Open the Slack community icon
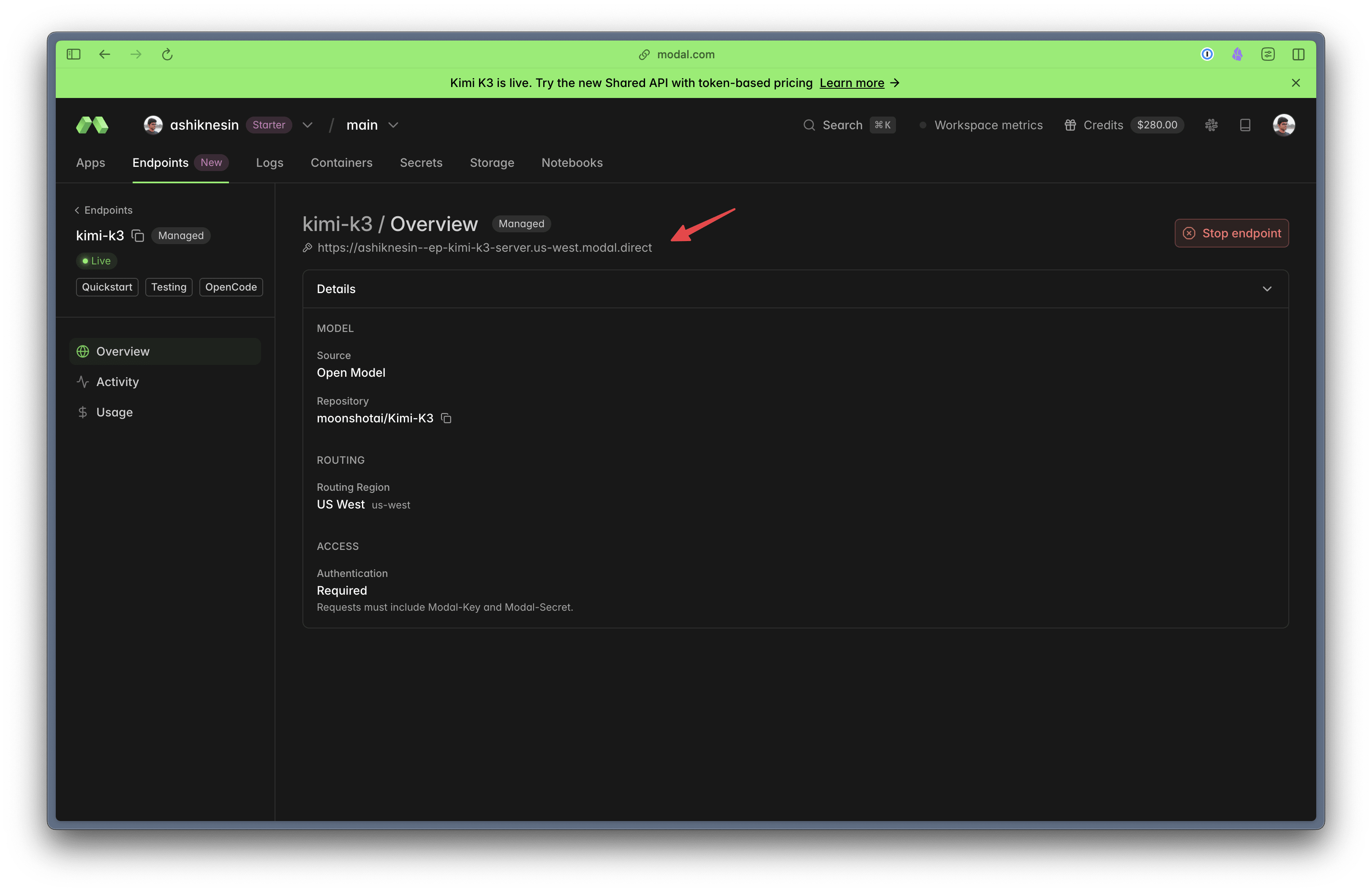This screenshot has width=1372, height=892. pyautogui.click(x=1211, y=125)
